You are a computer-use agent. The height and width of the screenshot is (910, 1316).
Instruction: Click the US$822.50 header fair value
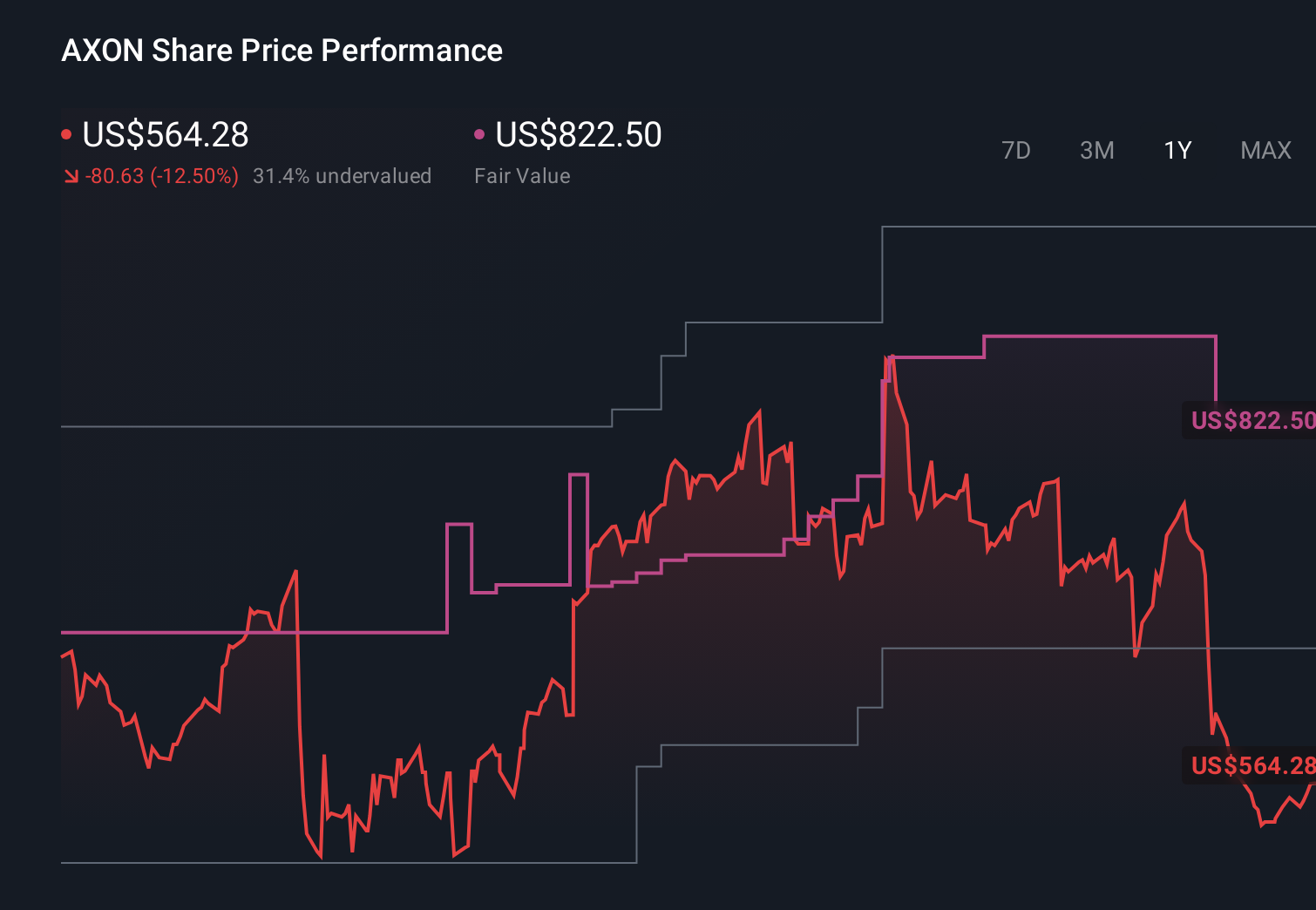click(x=578, y=135)
